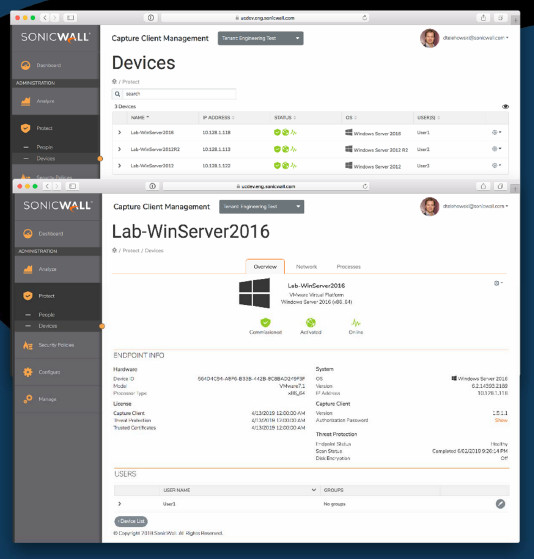Image resolution: width=534 pixels, height=559 pixels.
Task: Click the Commissioned status shield icon
Action: click(x=265, y=322)
